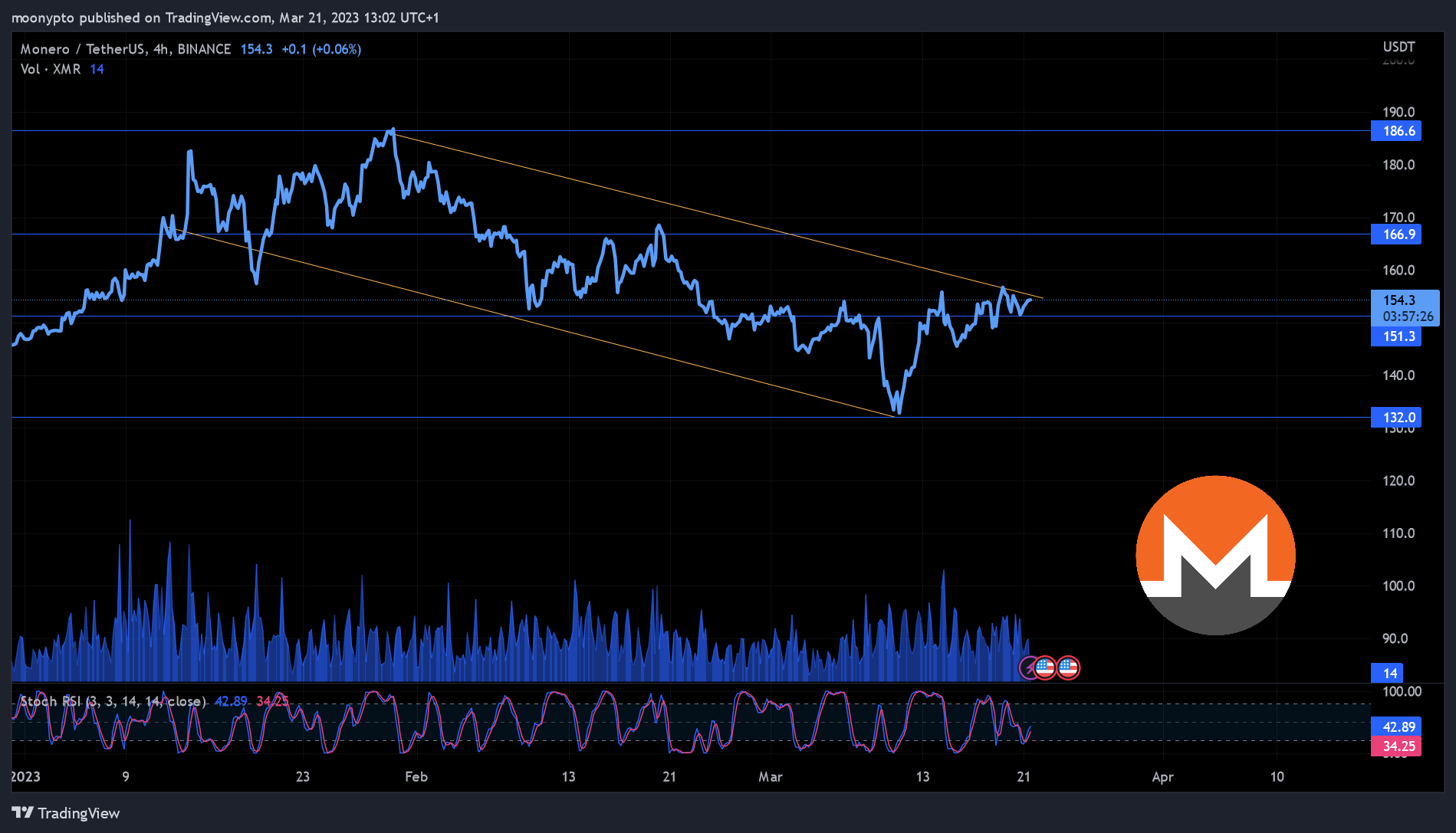Screen dimensions: 1456x833
Task: Select the 186.6 price level label
Action: [1395, 131]
